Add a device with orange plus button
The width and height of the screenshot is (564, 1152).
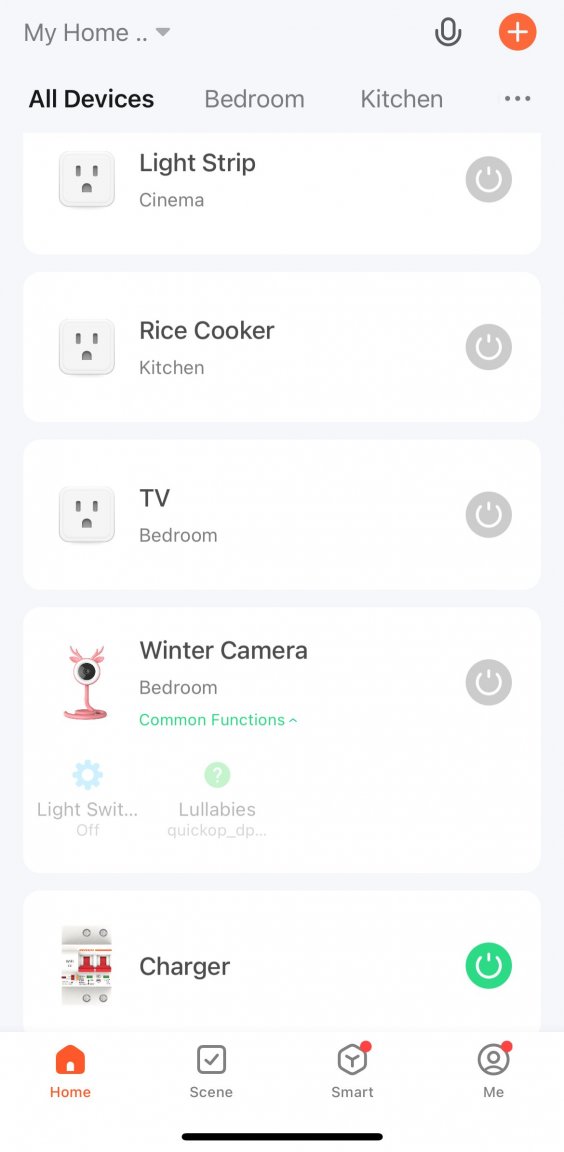pyautogui.click(x=518, y=32)
